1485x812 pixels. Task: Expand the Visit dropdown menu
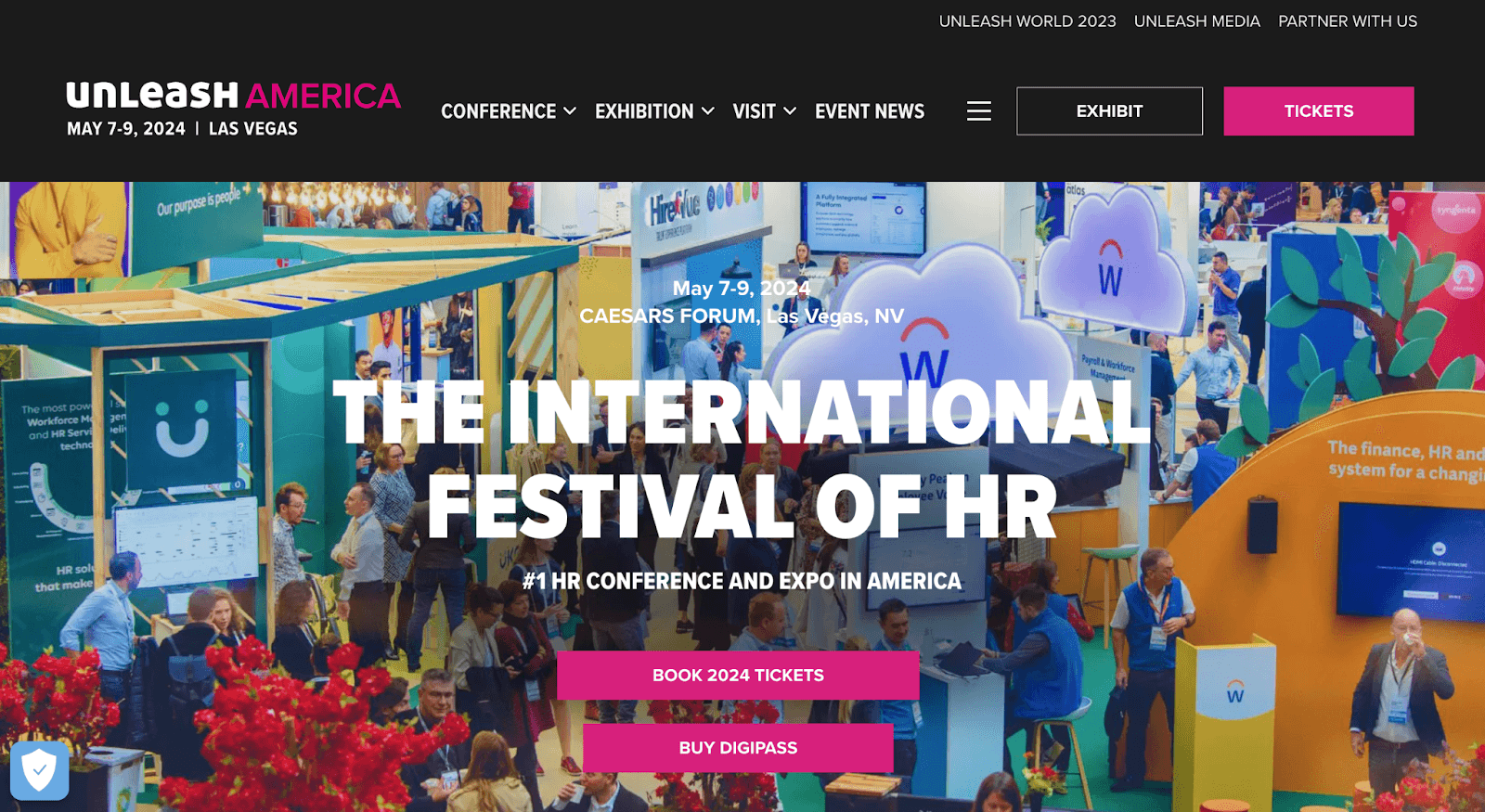pyautogui.click(x=764, y=111)
